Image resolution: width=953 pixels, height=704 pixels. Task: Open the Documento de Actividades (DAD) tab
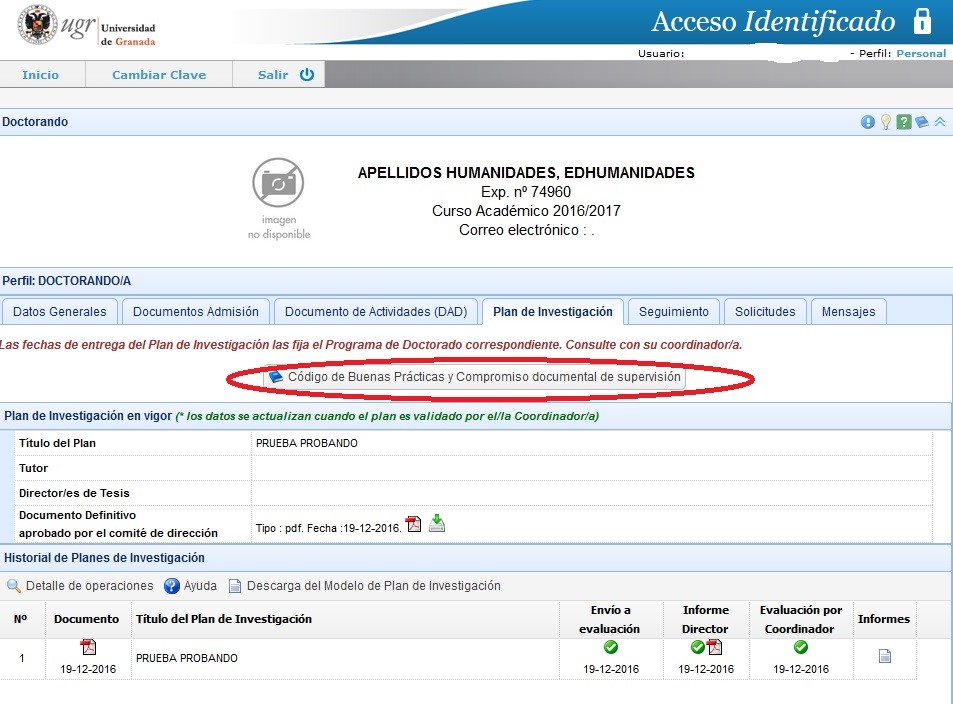pyautogui.click(x=376, y=312)
